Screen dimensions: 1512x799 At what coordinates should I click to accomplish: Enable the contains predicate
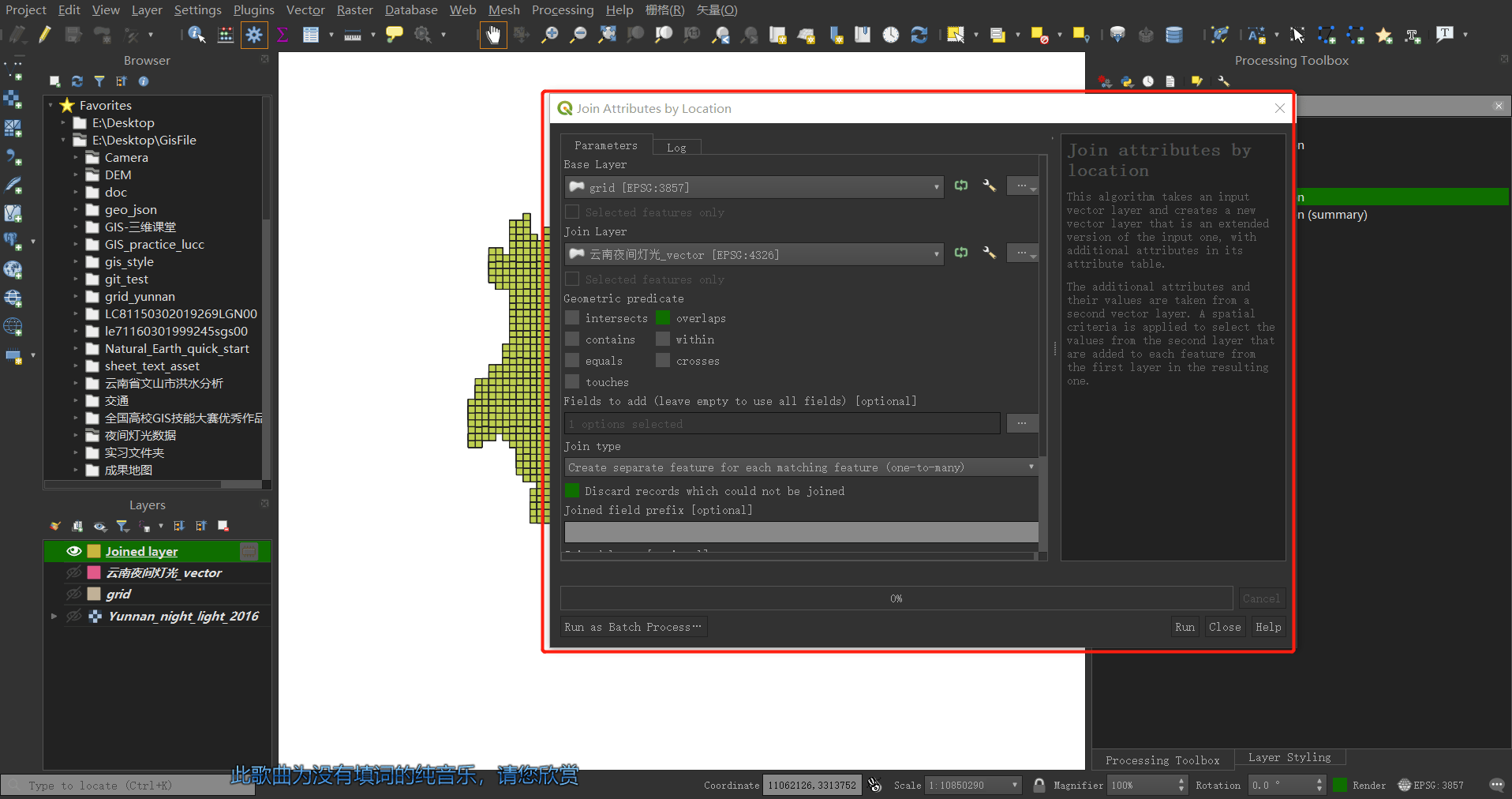point(572,339)
